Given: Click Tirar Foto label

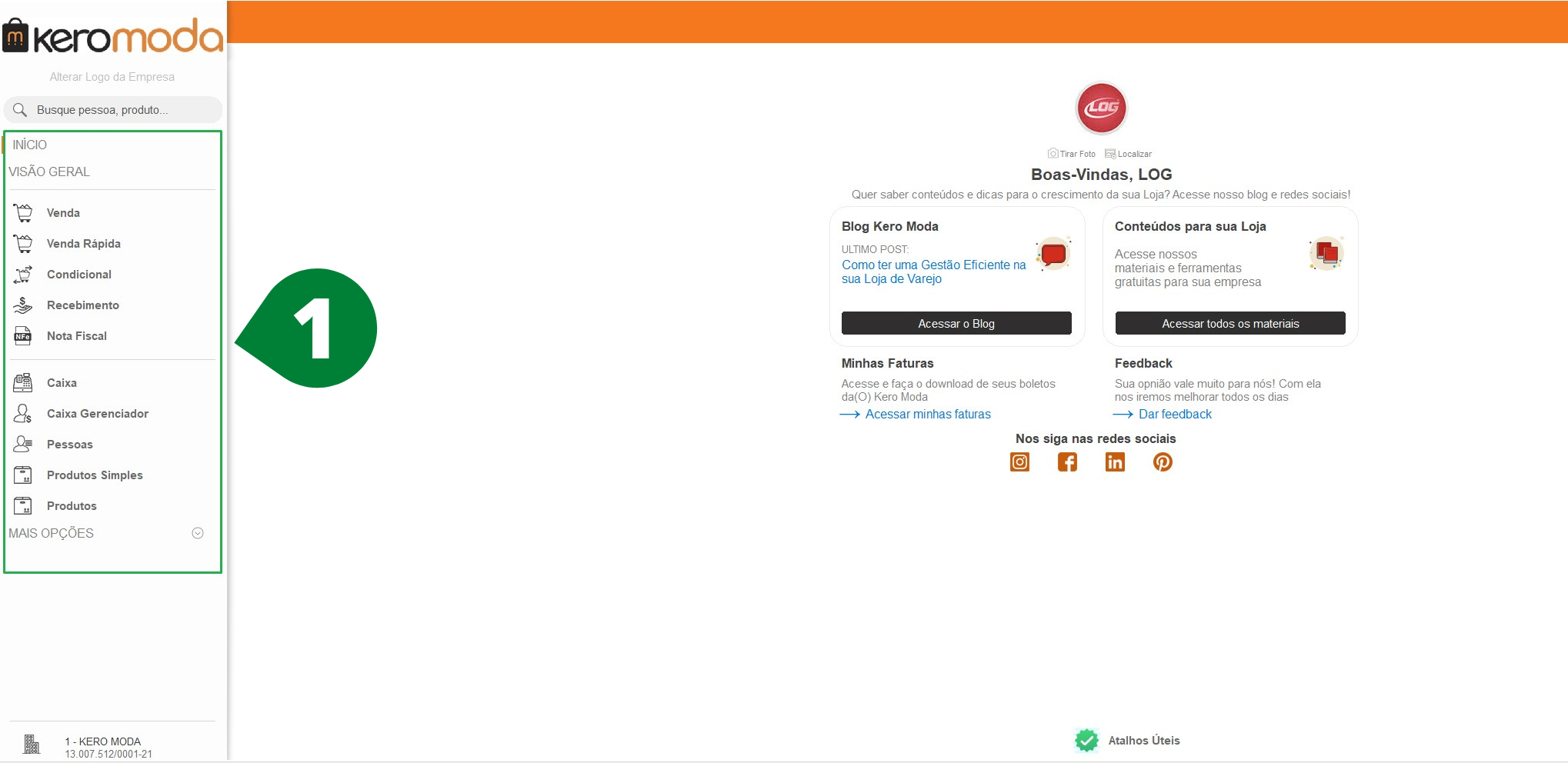Looking at the screenshot, I should pos(1077,154).
